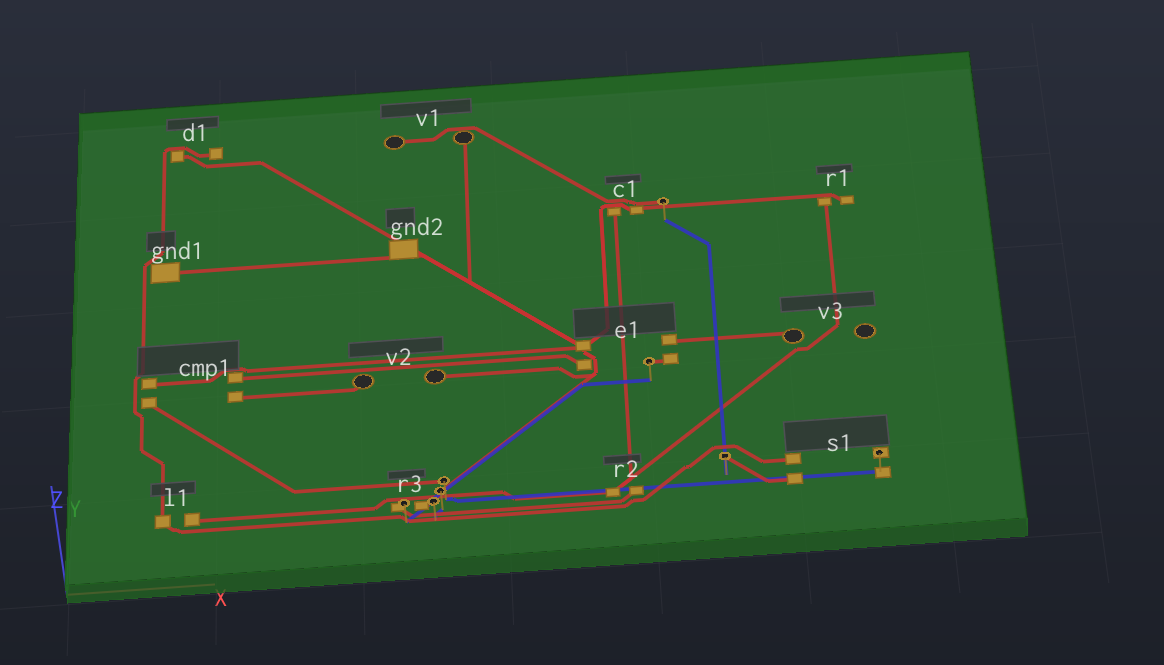Click the v2 component label
Screen dimensions: 1164x665
(397, 357)
